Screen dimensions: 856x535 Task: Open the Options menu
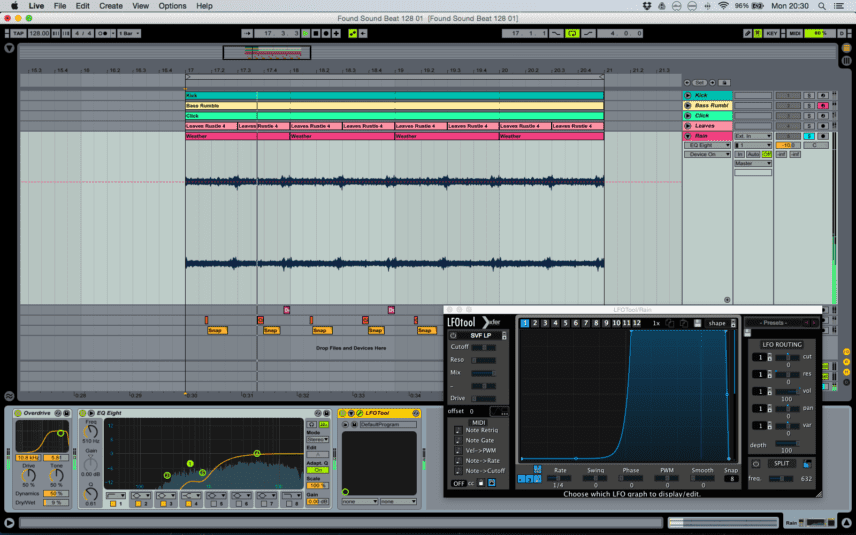coord(173,6)
